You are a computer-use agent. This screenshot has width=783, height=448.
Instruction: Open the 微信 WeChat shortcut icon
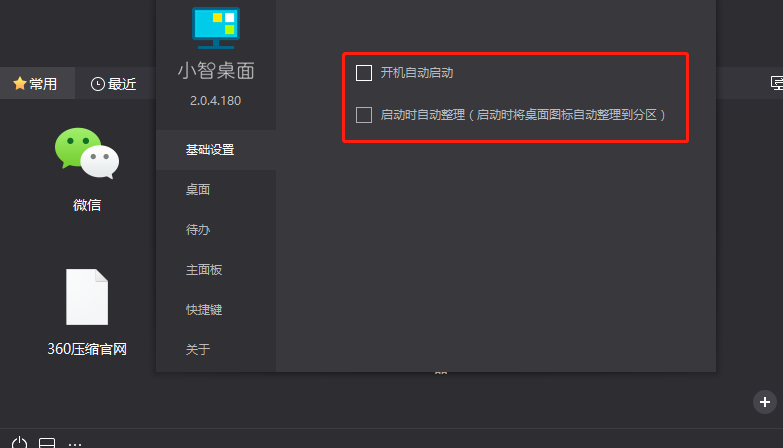coord(87,153)
